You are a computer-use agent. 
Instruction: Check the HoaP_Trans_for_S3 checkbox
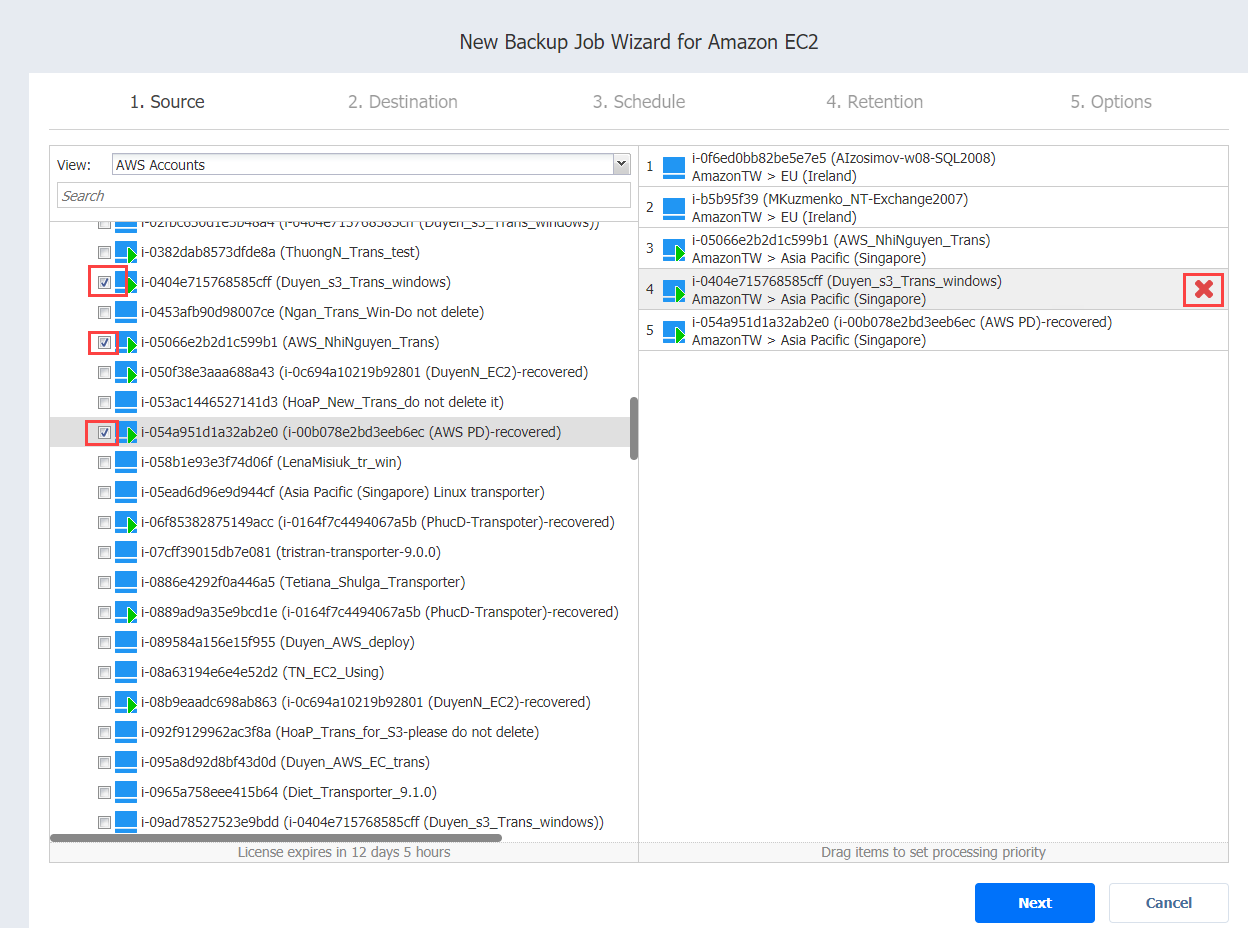point(104,732)
